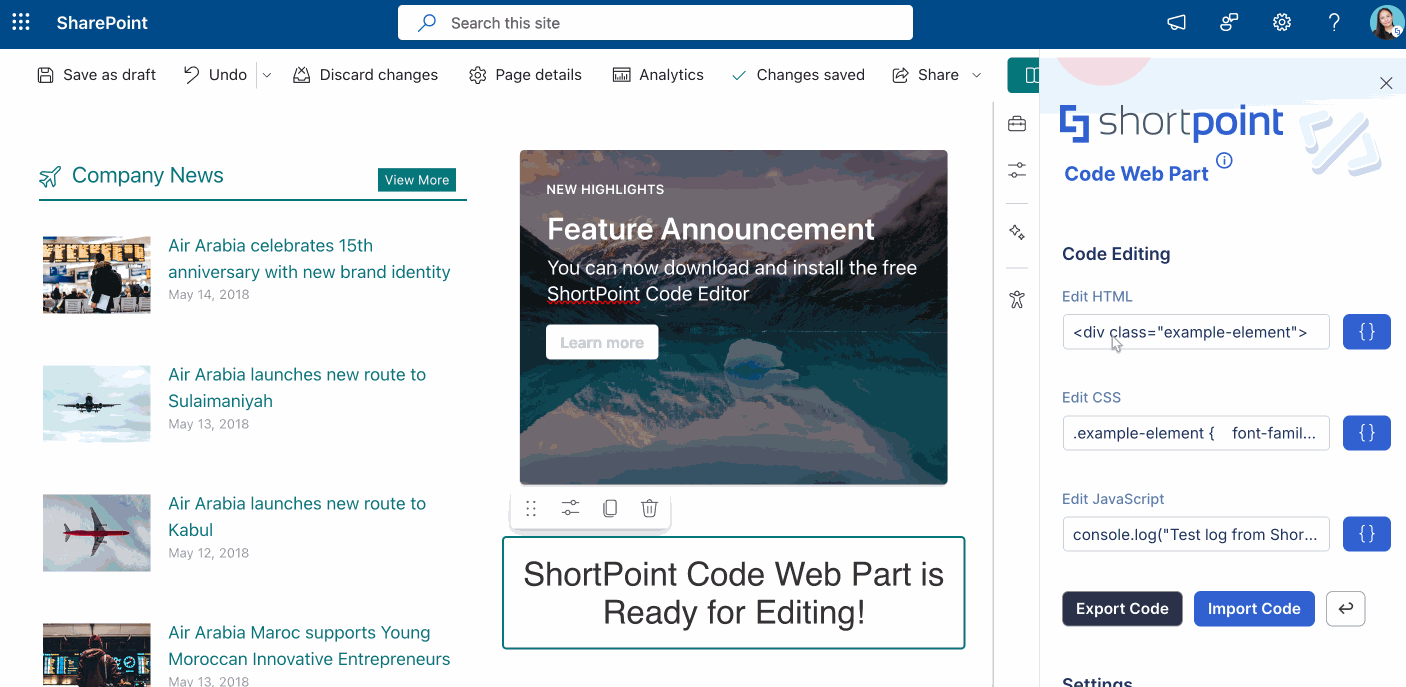Duplicate the web part with copy icon

tap(610, 509)
